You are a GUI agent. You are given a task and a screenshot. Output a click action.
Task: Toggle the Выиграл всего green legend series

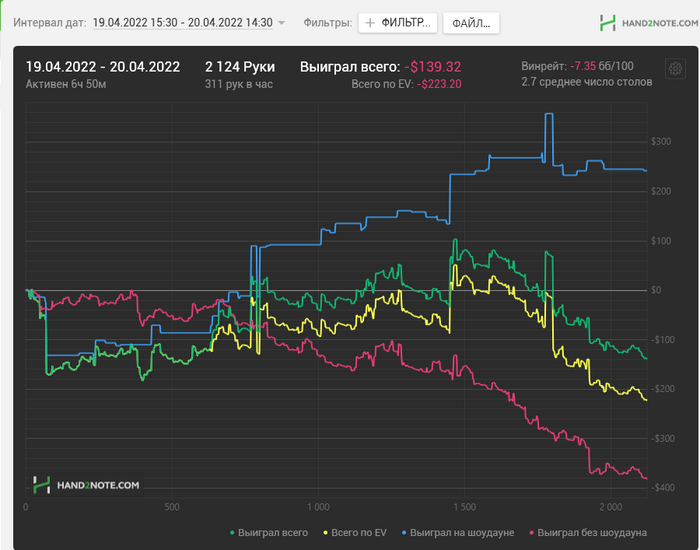point(269,533)
